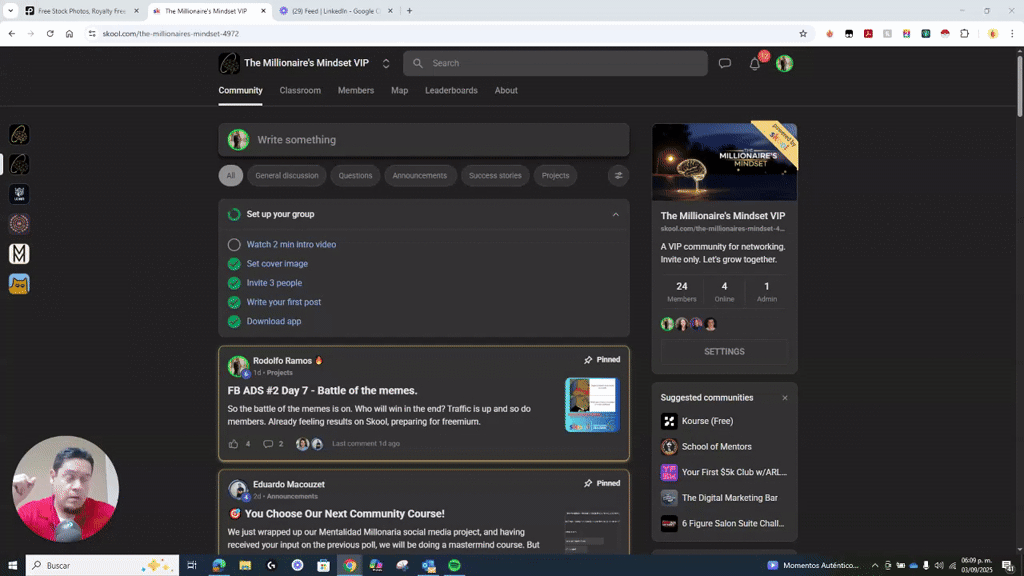Select the circular red community icon in sidebar
The image size is (1024, 576).
click(x=19, y=224)
